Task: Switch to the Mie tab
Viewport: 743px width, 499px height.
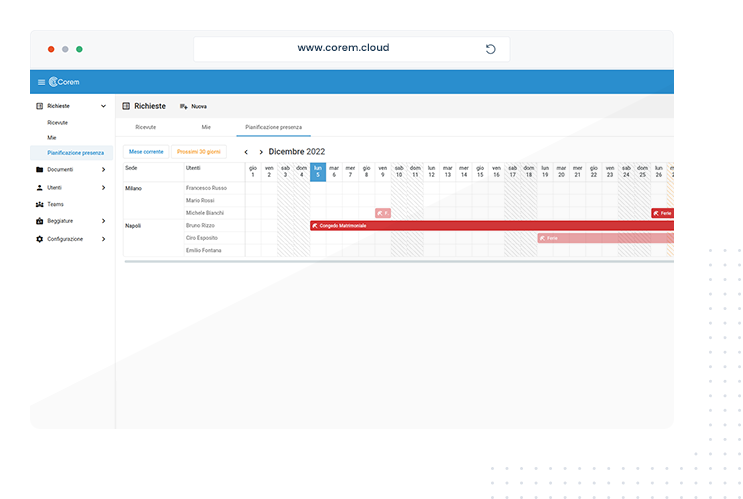Action: click(x=206, y=127)
